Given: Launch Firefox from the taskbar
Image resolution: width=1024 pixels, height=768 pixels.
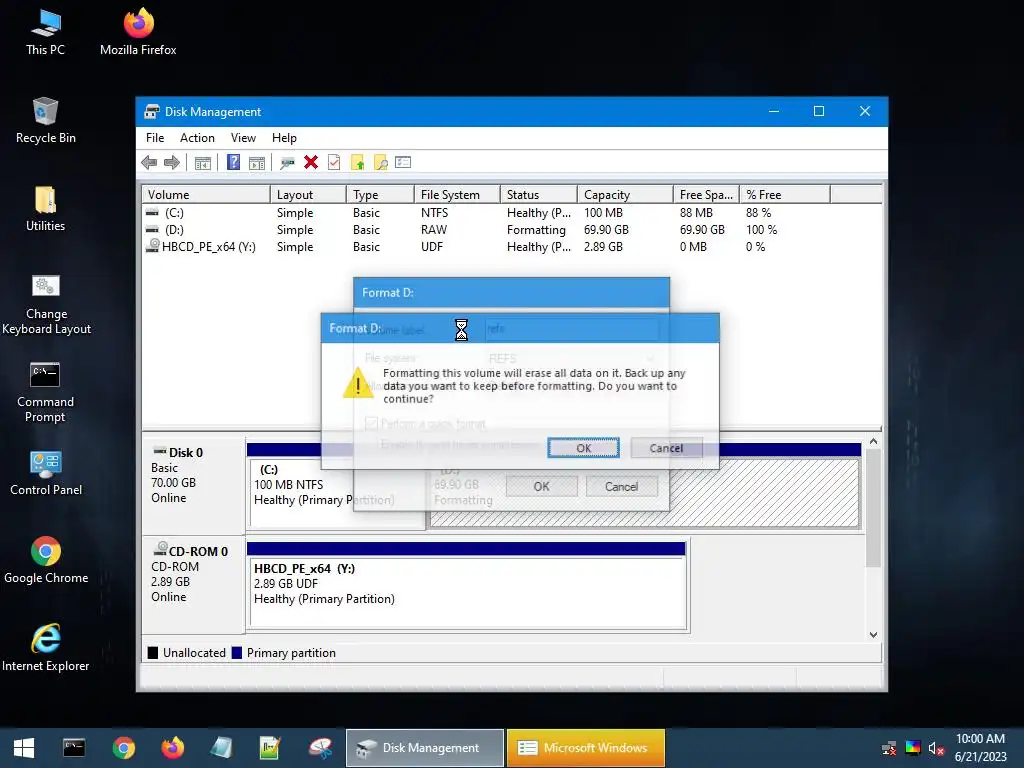Looking at the screenshot, I should coord(172,748).
